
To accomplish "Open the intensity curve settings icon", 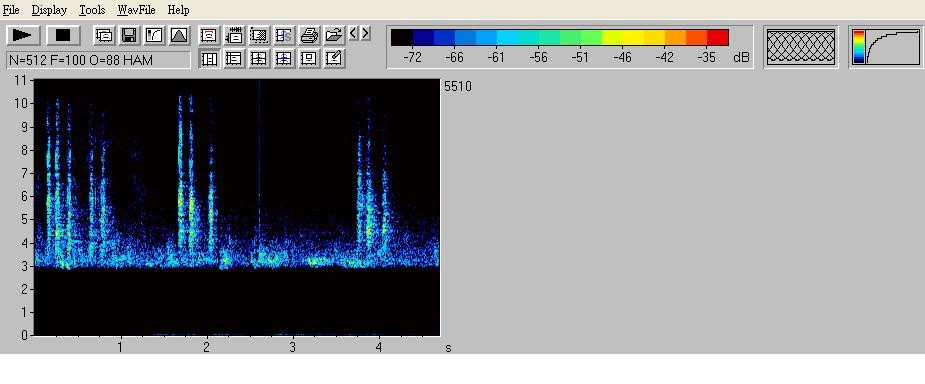I will tap(154, 35).
